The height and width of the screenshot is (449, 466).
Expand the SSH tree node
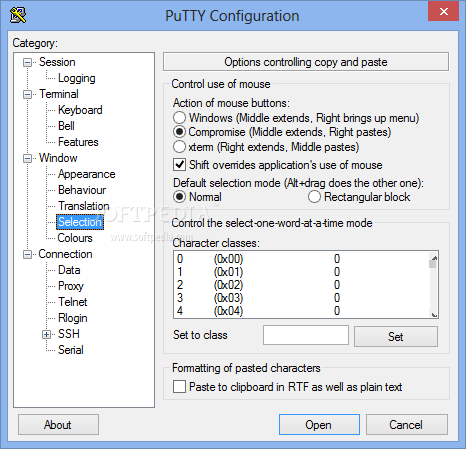click(x=46, y=334)
